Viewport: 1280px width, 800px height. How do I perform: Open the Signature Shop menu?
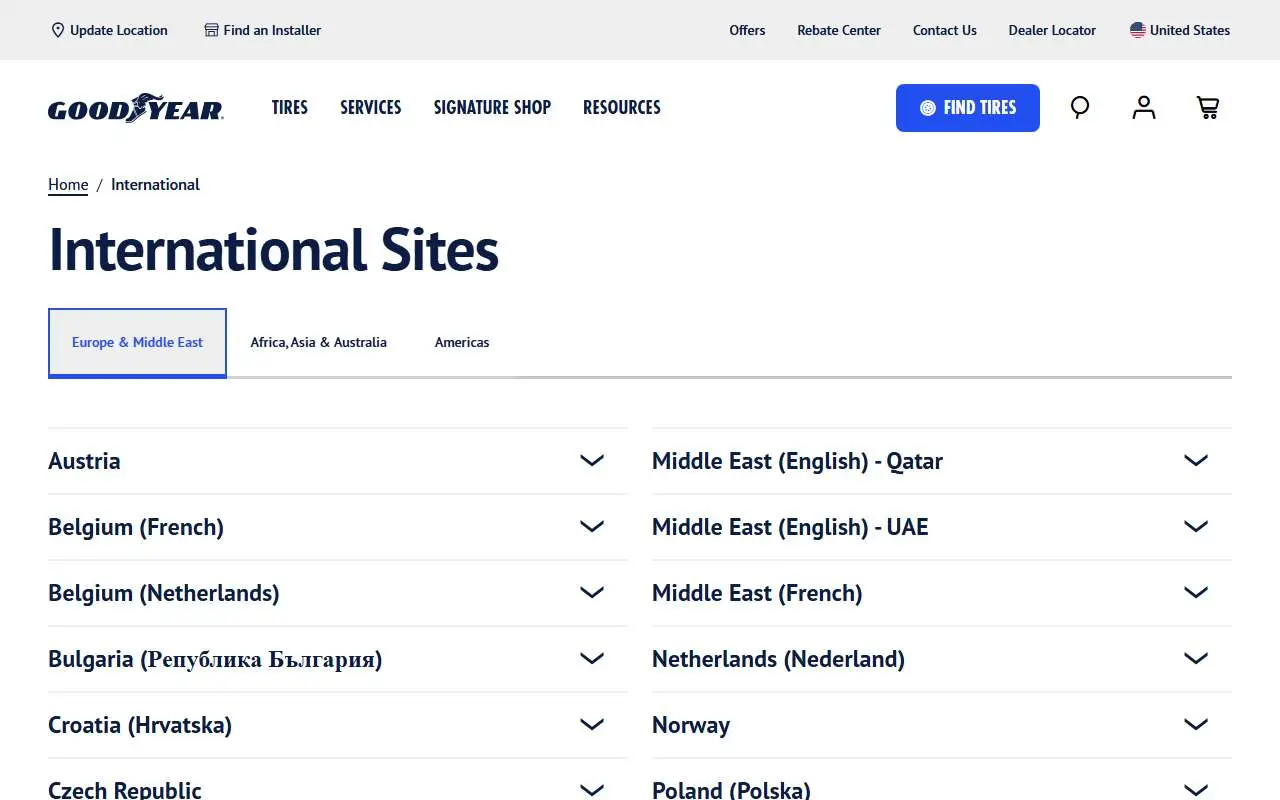point(492,107)
